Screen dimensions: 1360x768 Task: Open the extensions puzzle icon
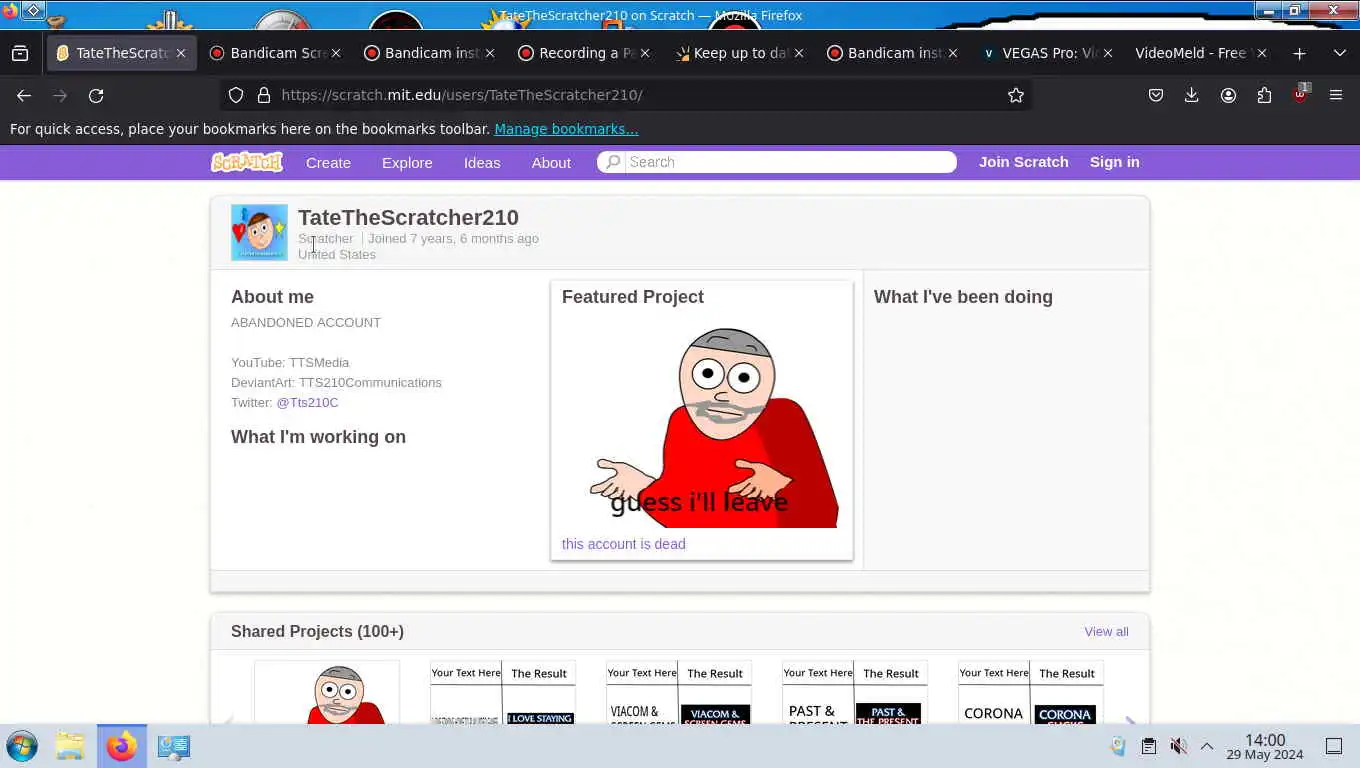pos(1264,95)
